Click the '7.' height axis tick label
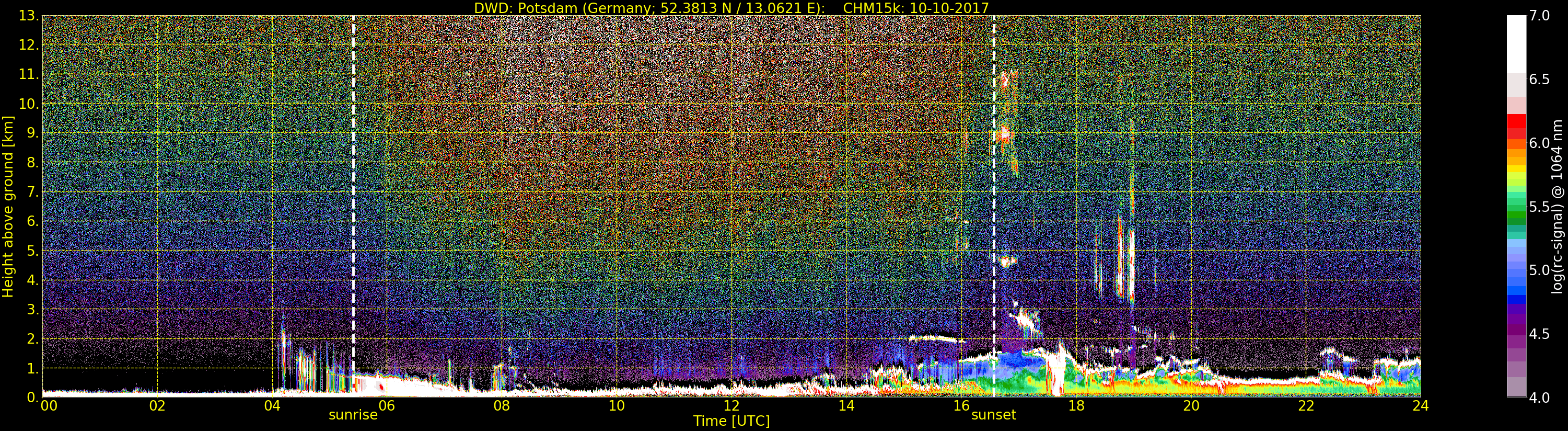Screen dimensions: 1568x431 point(32,192)
